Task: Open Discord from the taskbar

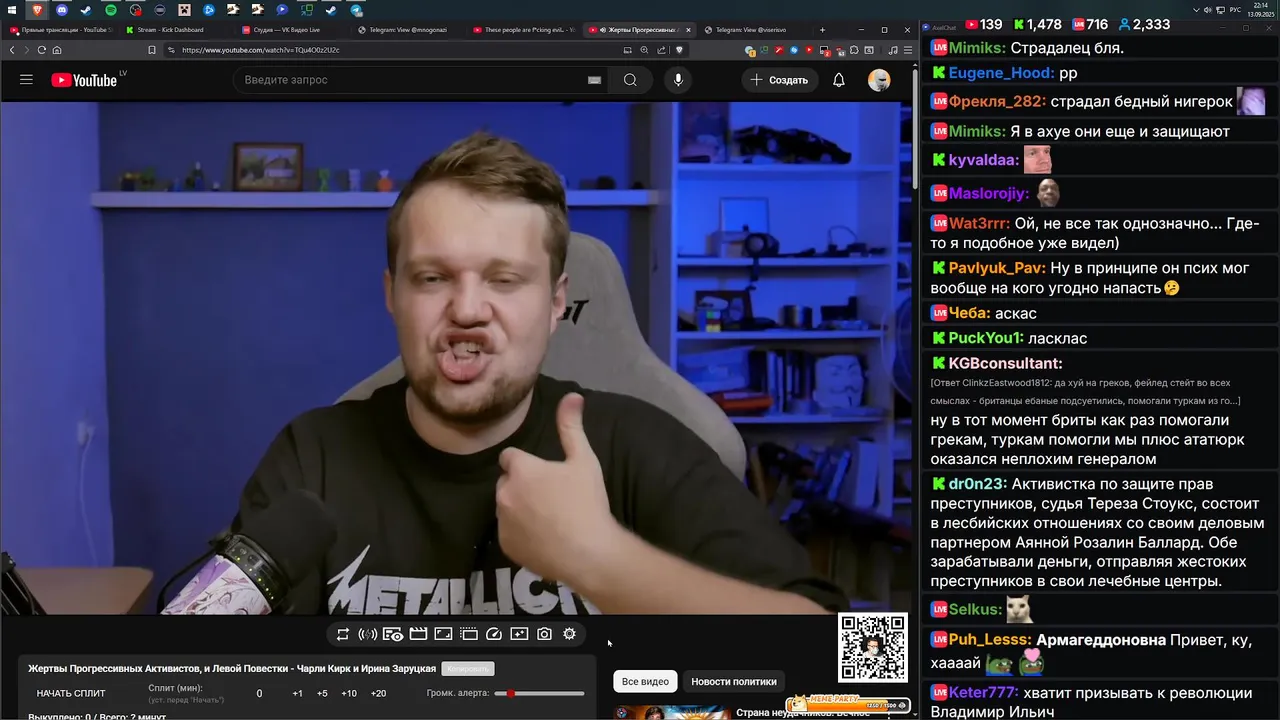Action: tap(61, 10)
